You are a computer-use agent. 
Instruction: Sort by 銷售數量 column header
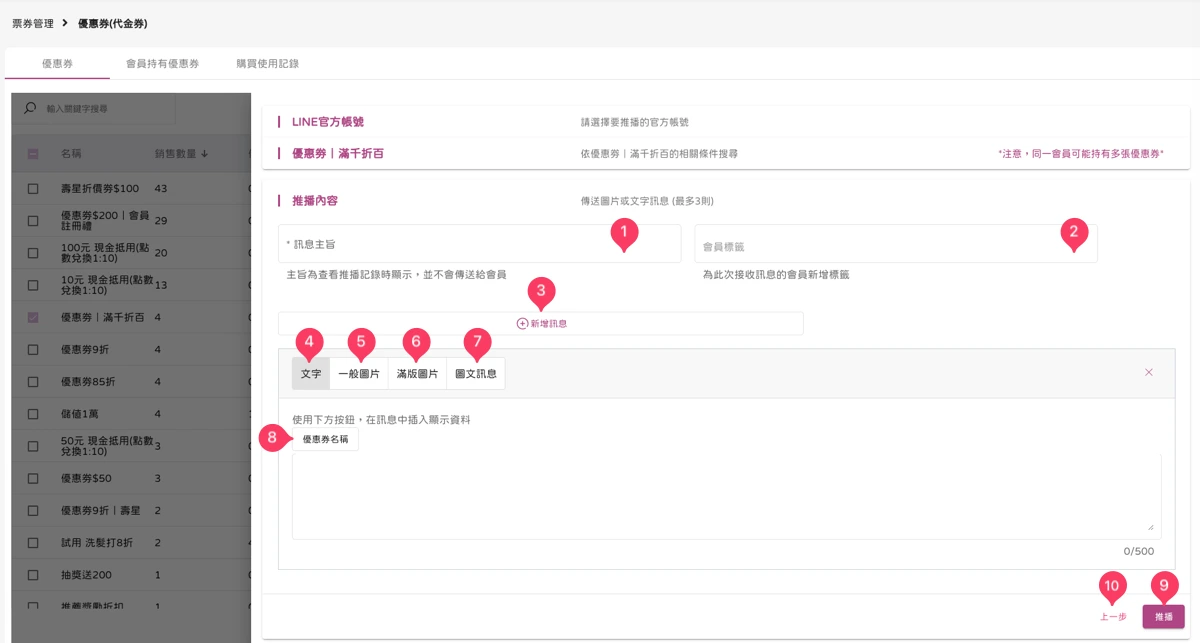click(x=180, y=154)
